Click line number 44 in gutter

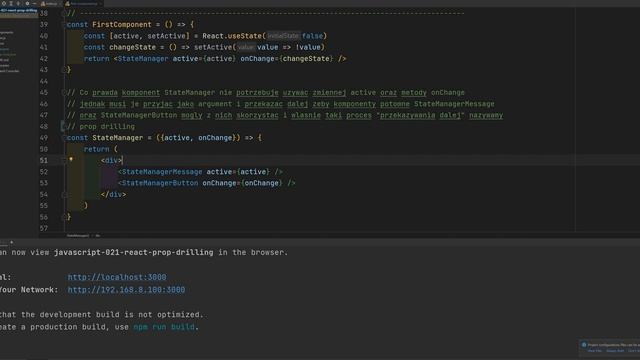[44, 81]
